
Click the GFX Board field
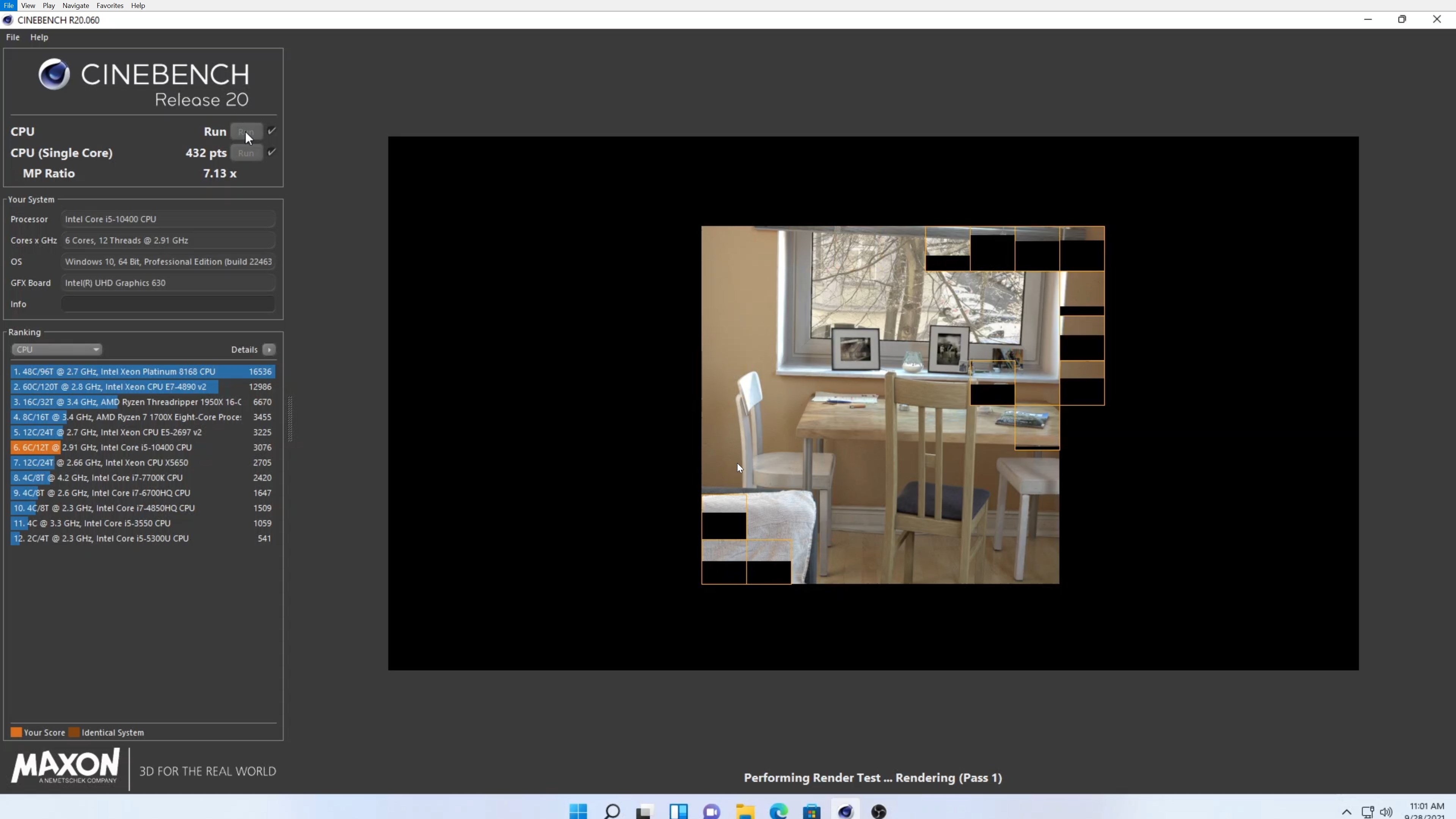tap(168, 283)
